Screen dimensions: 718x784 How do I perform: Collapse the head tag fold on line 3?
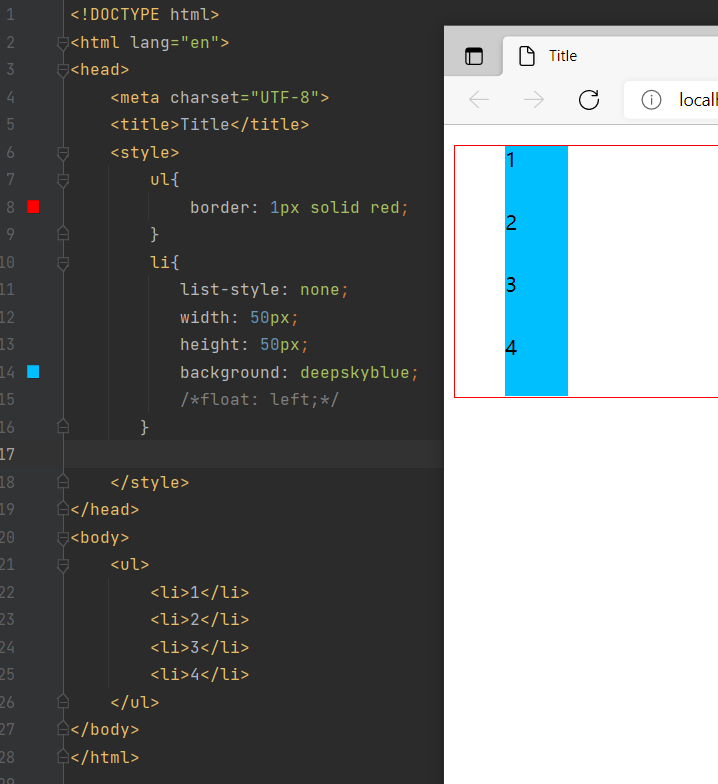pos(63,71)
